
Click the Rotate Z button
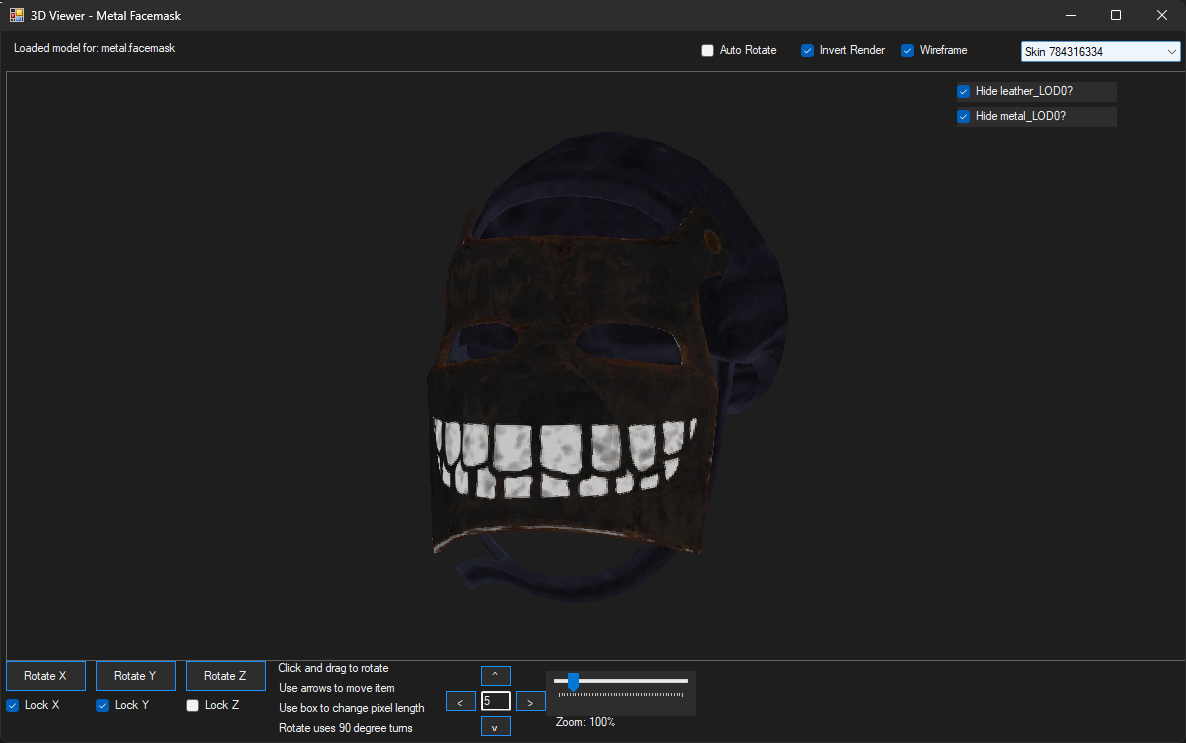click(x=225, y=676)
